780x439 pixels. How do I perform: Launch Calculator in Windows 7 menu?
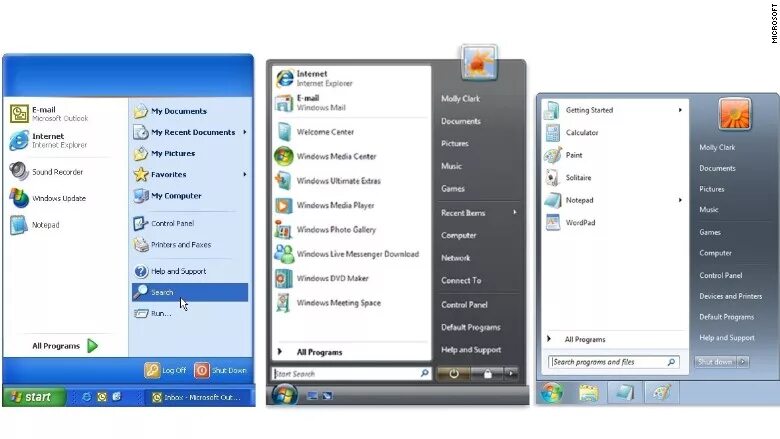coord(572,133)
